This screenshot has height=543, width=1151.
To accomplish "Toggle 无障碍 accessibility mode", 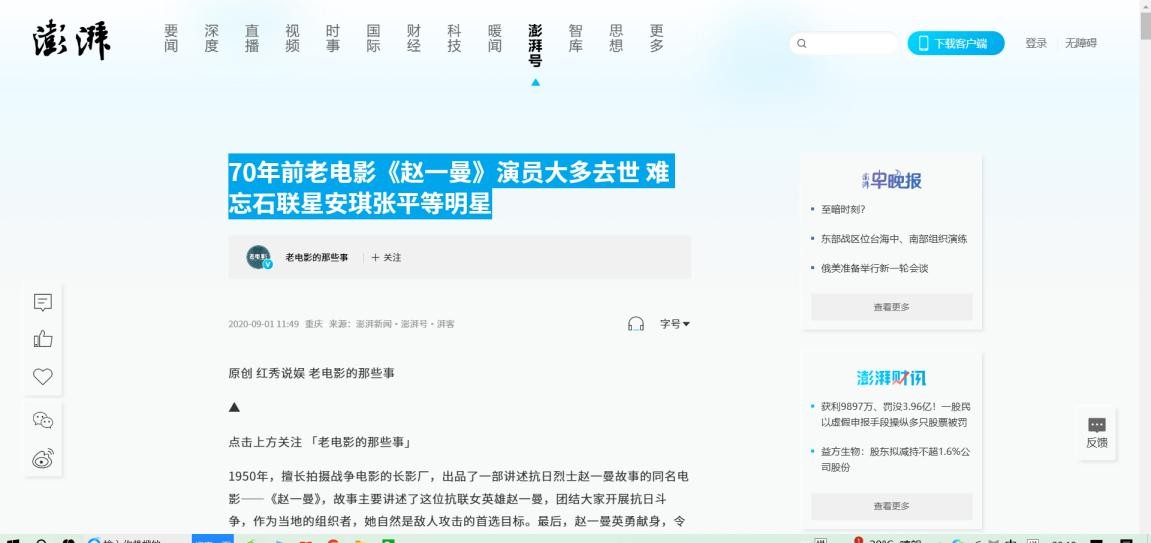I will (1080, 43).
